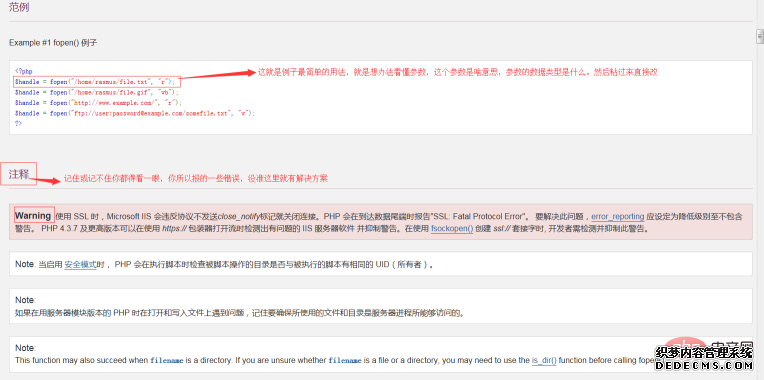Click the 'Example #1 fopen() 例子' caption
Image resolution: width=764 pixels, height=380 pixels.
[x=53, y=43]
